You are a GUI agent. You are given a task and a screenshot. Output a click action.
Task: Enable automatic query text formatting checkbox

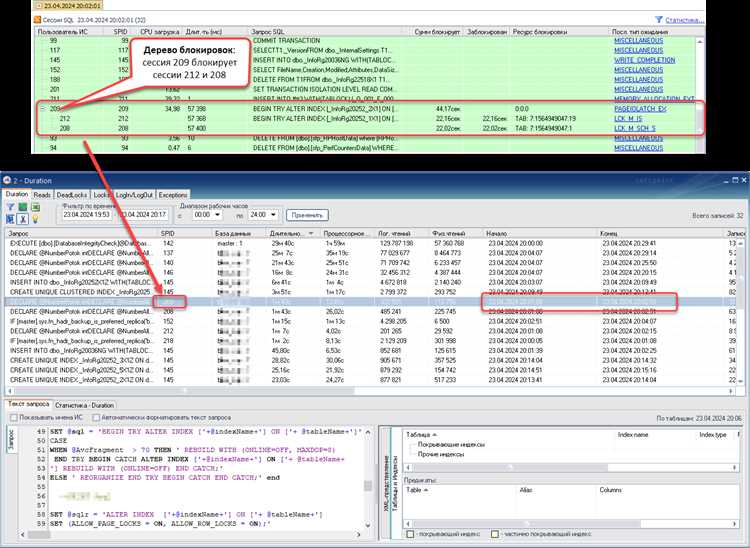click(x=96, y=417)
